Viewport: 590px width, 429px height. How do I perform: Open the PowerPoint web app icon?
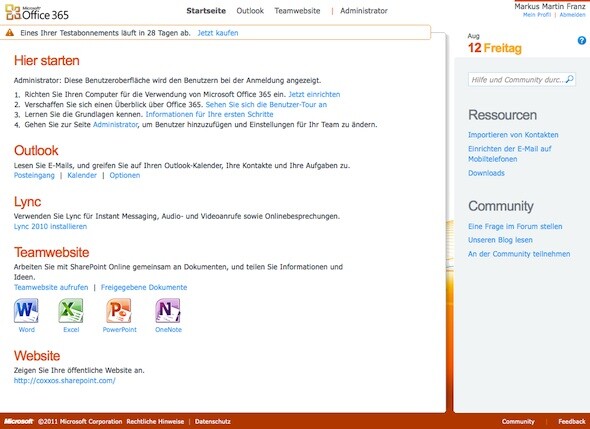119,311
